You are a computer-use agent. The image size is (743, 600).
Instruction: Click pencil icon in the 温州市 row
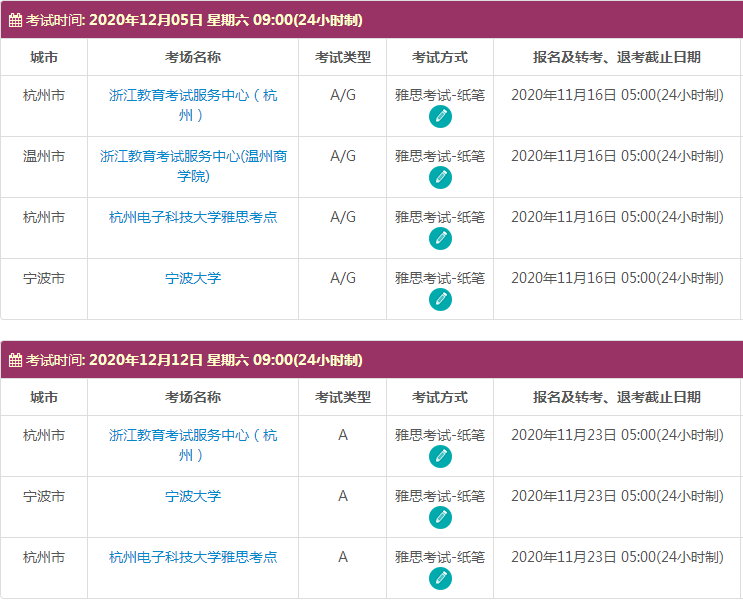tap(440, 178)
